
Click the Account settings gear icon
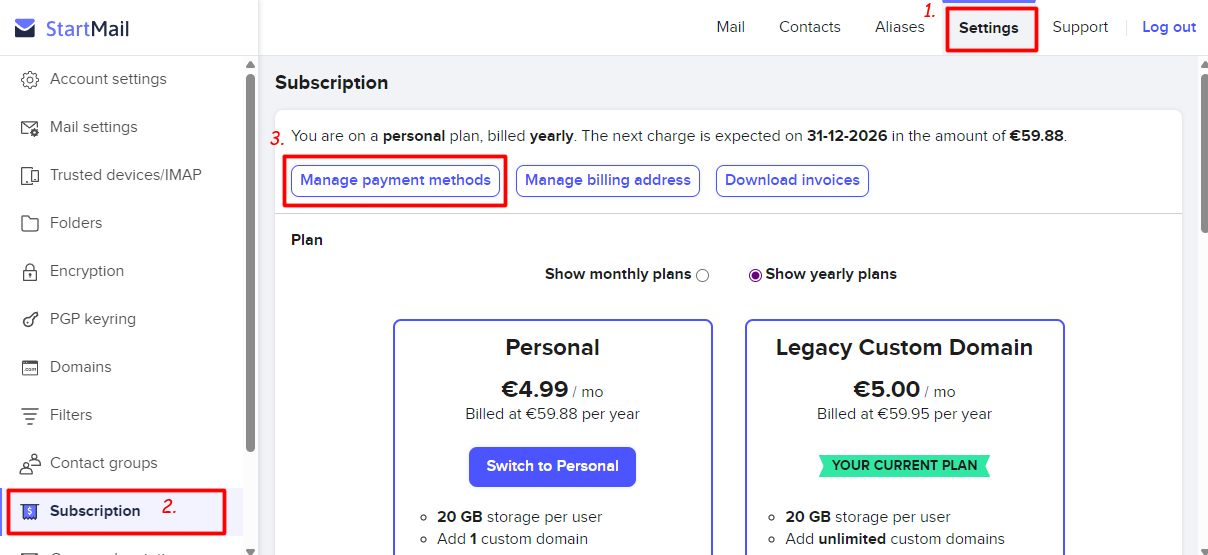coord(30,79)
